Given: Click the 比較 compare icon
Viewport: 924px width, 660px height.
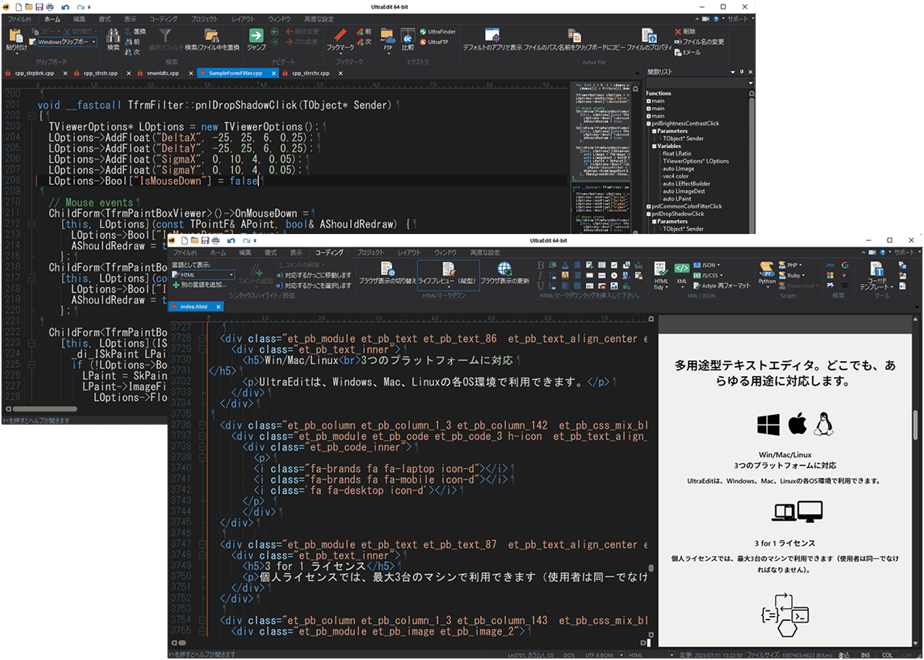Looking at the screenshot, I should (x=407, y=35).
